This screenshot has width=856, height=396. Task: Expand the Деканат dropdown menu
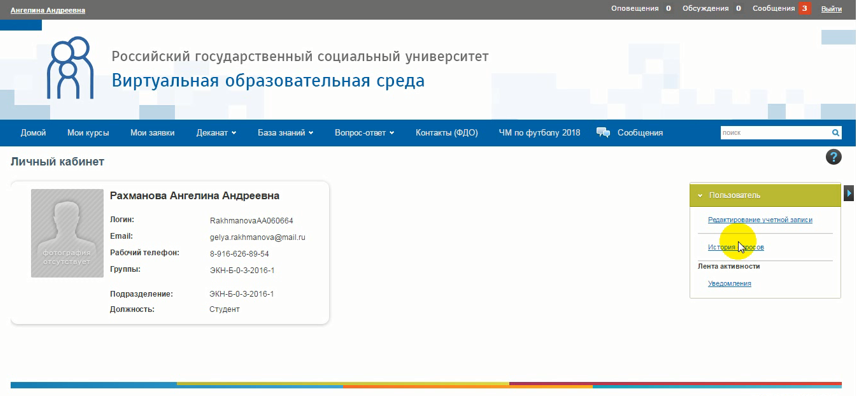pos(216,133)
